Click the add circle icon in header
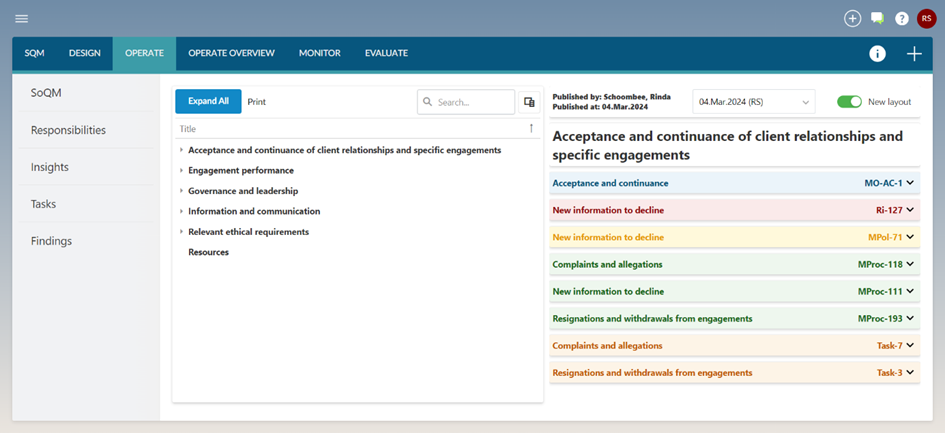The height and width of the screenshot is (433, 945). pos(852,18)
